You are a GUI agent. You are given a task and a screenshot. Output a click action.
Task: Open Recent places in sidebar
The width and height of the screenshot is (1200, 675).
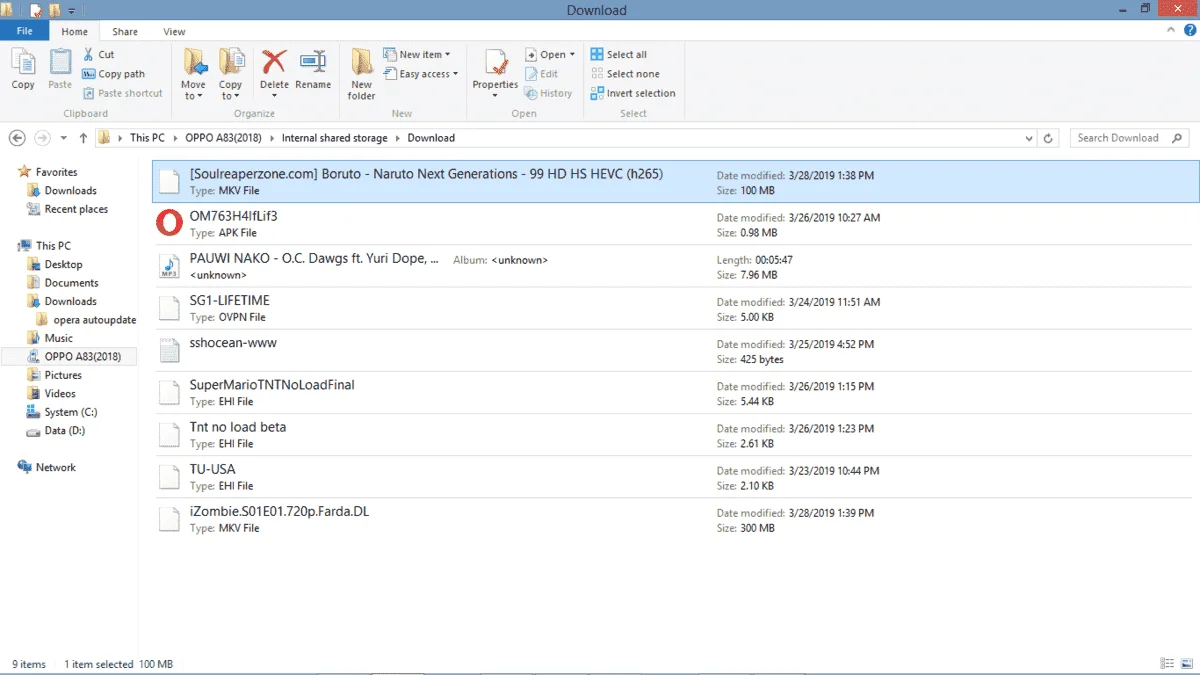[x=76, y=209]
